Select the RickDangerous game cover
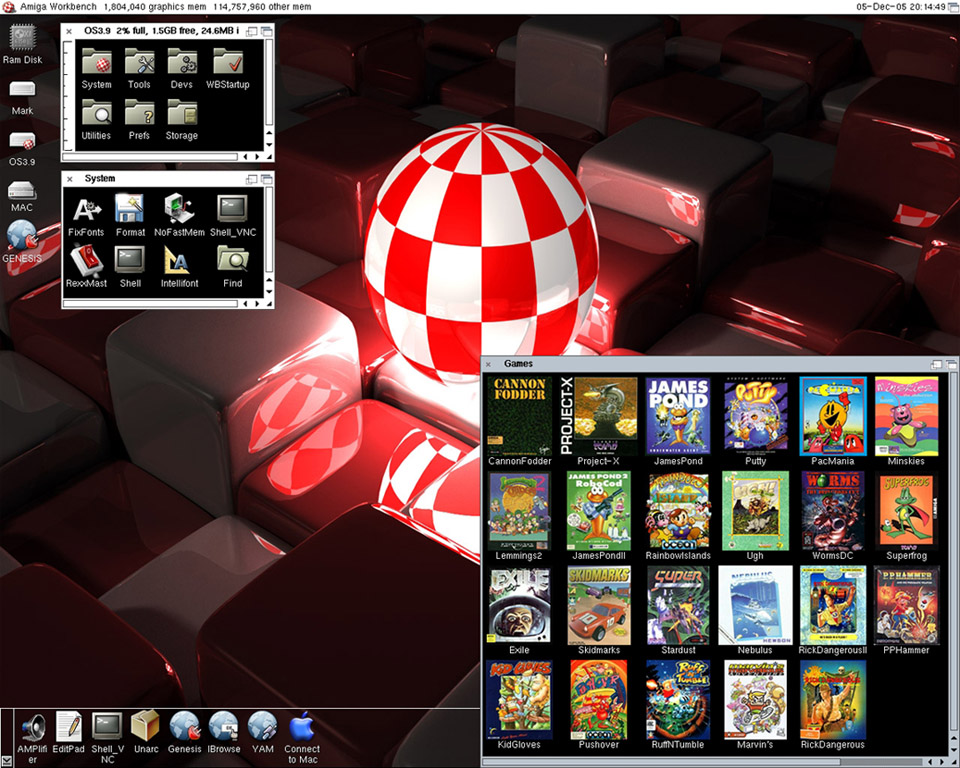The height and width of the screenshot is (768, 960). click(833, 699)
